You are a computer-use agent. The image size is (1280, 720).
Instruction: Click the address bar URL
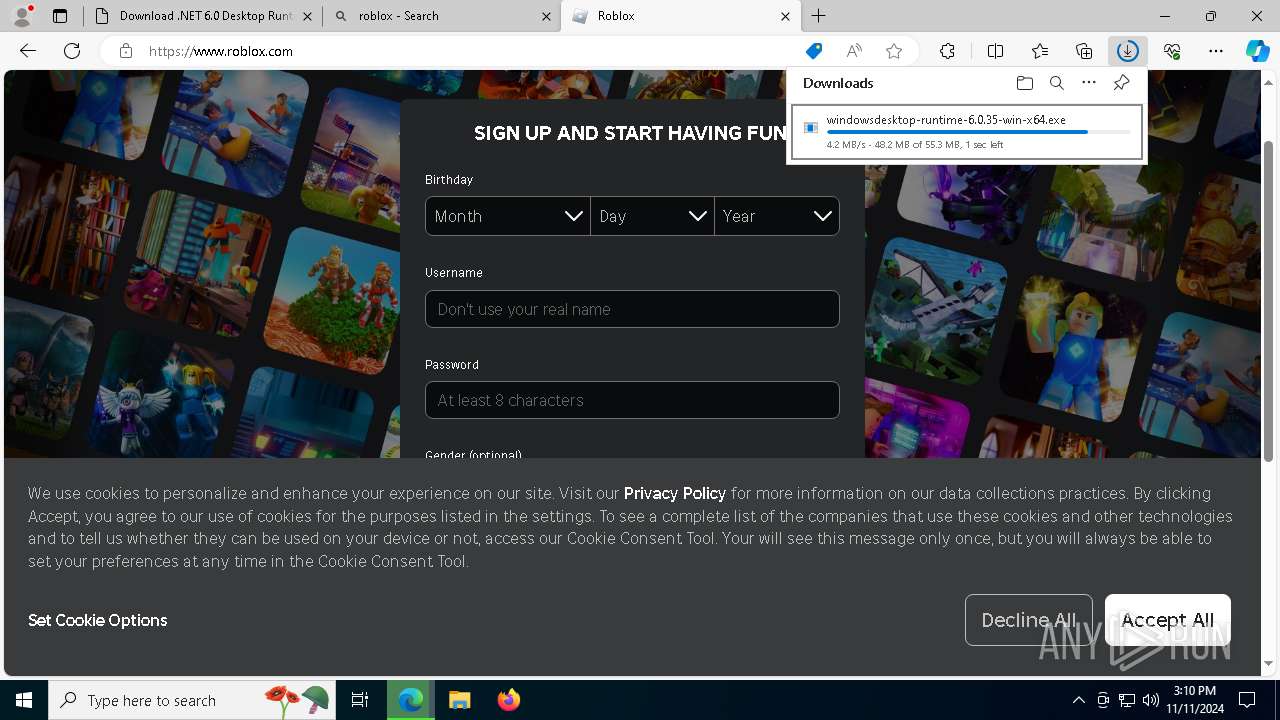pos(220,51)
